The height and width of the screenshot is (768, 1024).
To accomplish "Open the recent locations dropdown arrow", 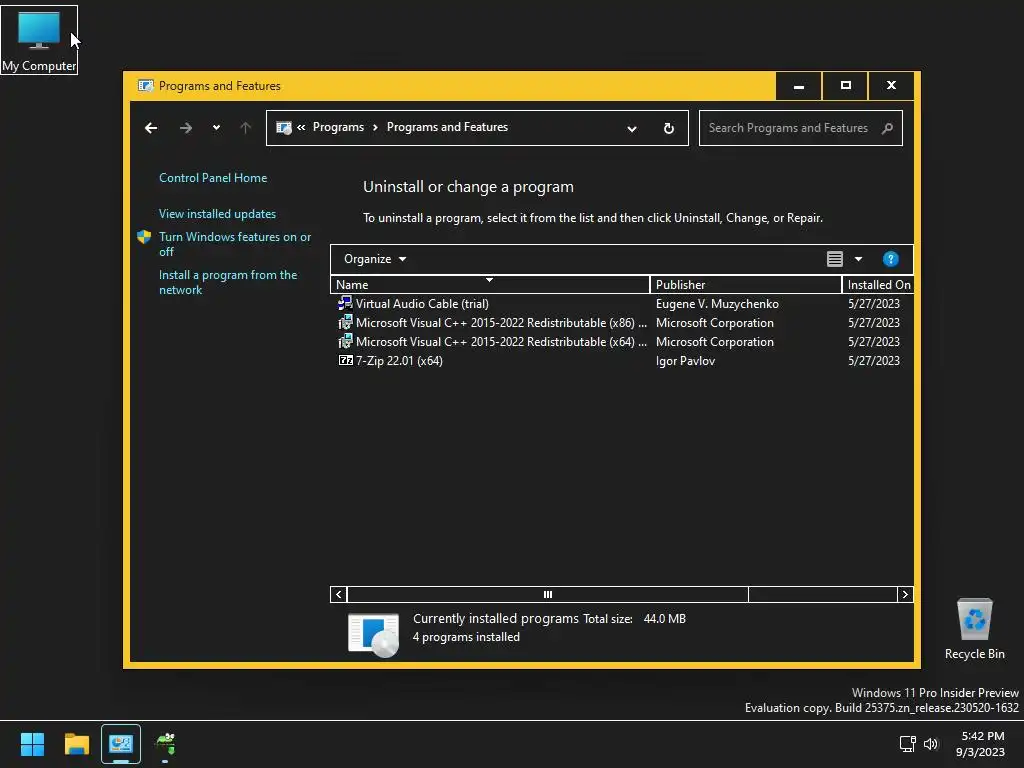I will pos(216,128).
